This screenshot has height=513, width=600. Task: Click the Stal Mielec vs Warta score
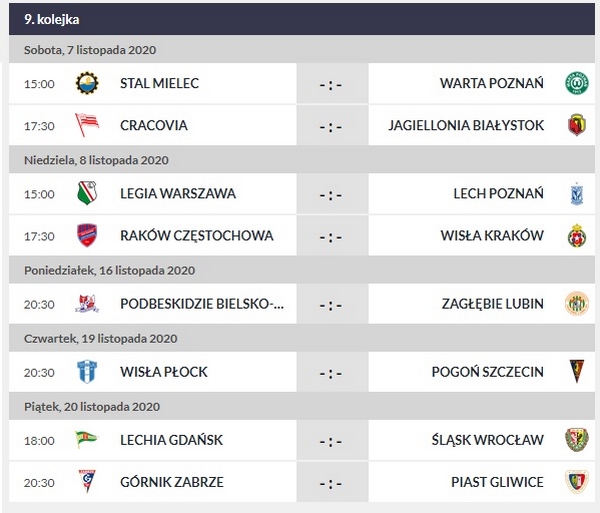(x=331, y=84)
